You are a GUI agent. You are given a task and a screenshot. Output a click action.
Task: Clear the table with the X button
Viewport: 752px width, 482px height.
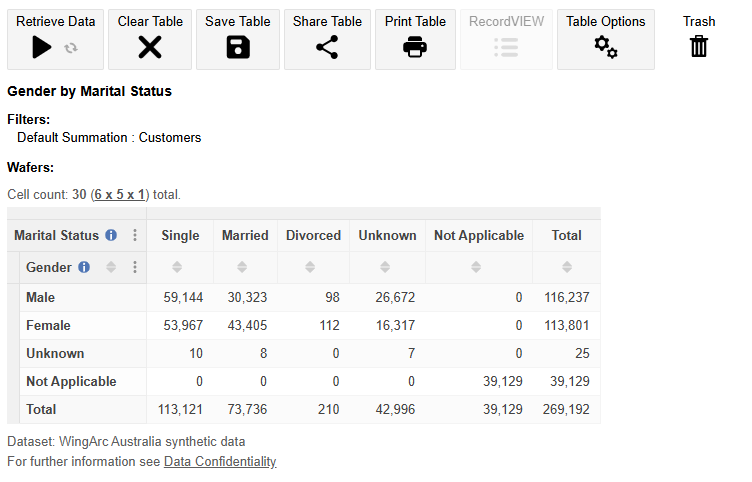coord(150,39)
